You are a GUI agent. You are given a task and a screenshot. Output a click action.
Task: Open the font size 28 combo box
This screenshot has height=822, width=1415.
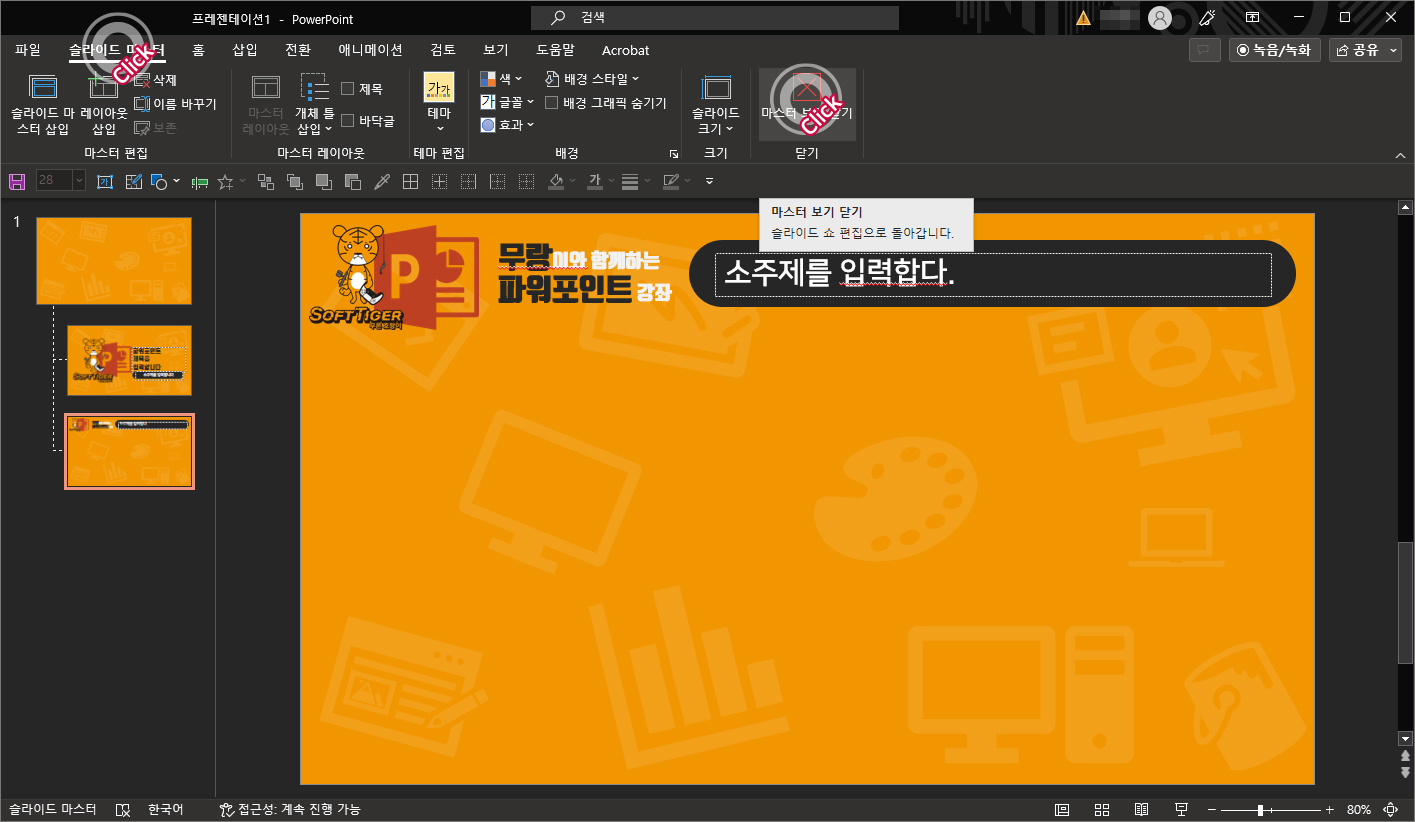61,180
